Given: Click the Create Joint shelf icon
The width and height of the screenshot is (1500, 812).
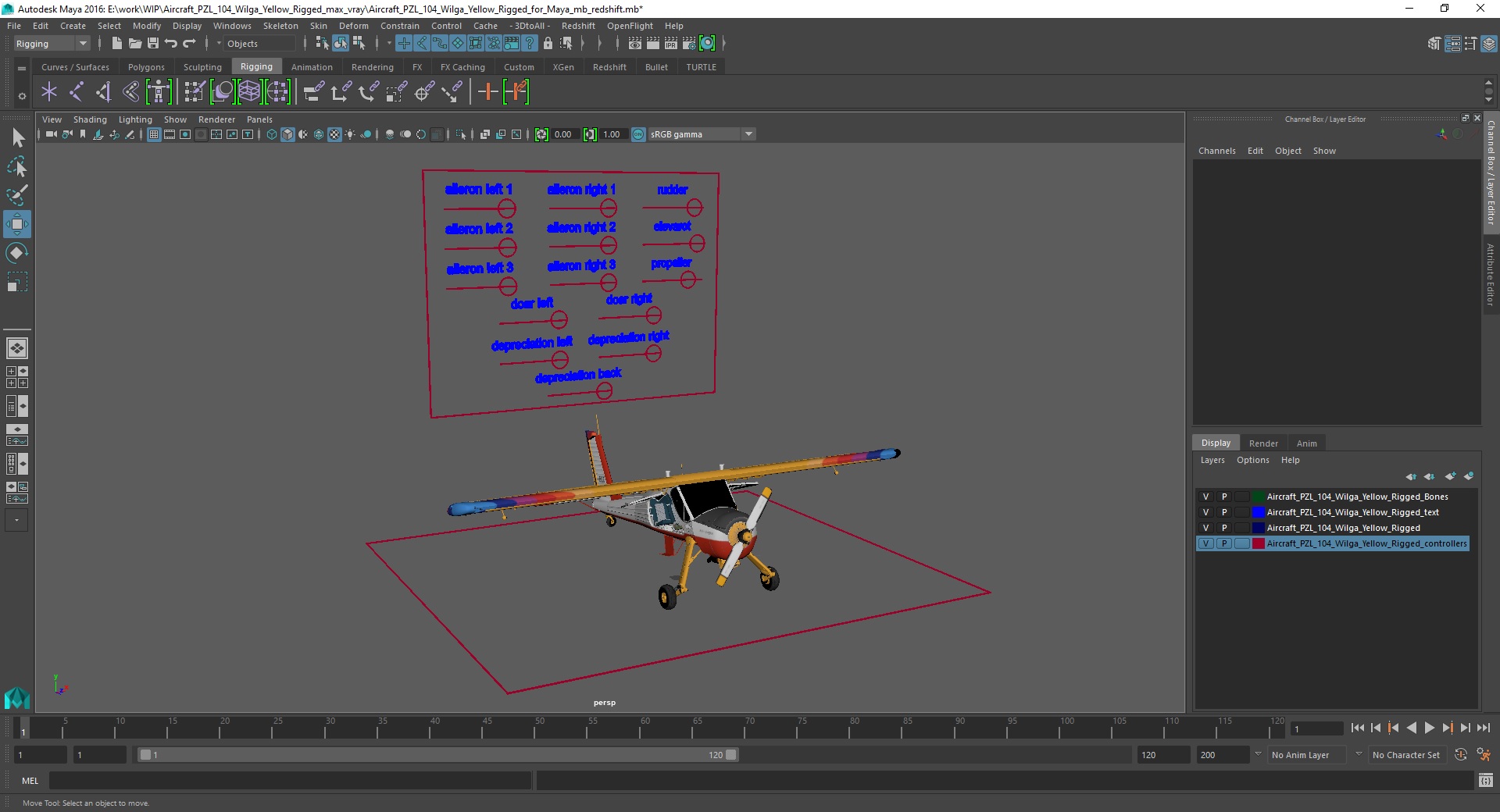Looking at the screenshot, I should click(77, 92).
